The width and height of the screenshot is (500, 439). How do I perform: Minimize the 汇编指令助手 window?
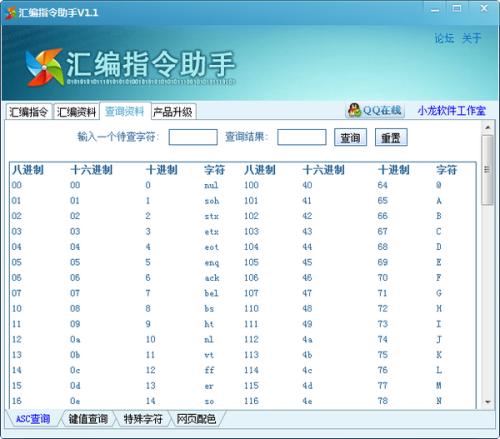click(435, 10)
